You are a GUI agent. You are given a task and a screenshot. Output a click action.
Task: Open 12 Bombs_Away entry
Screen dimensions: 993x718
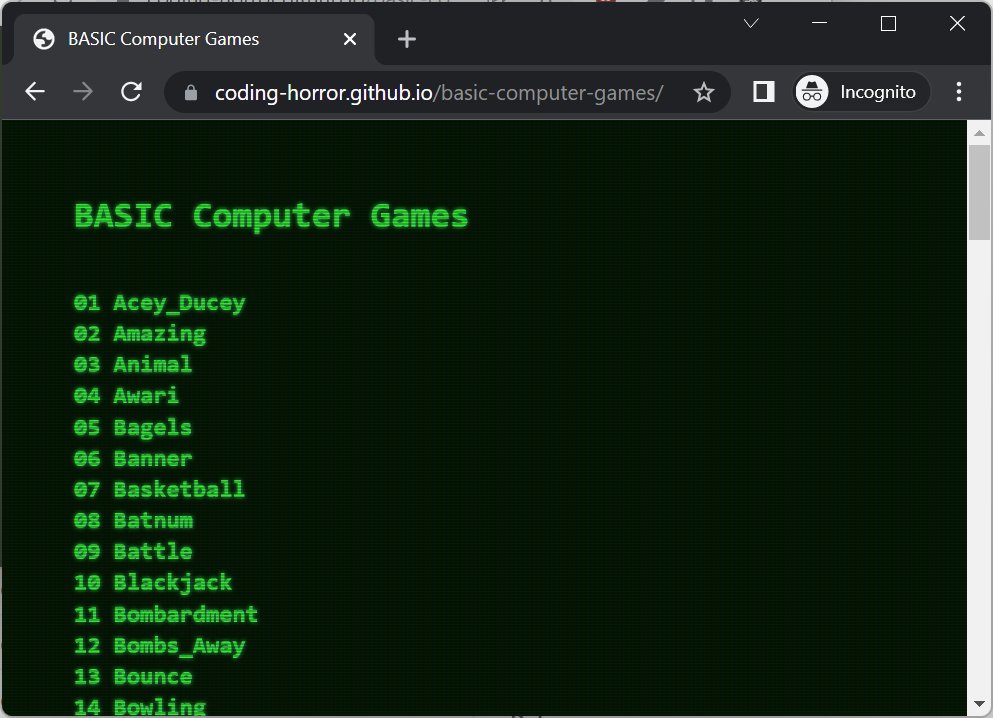click(159, 645)
